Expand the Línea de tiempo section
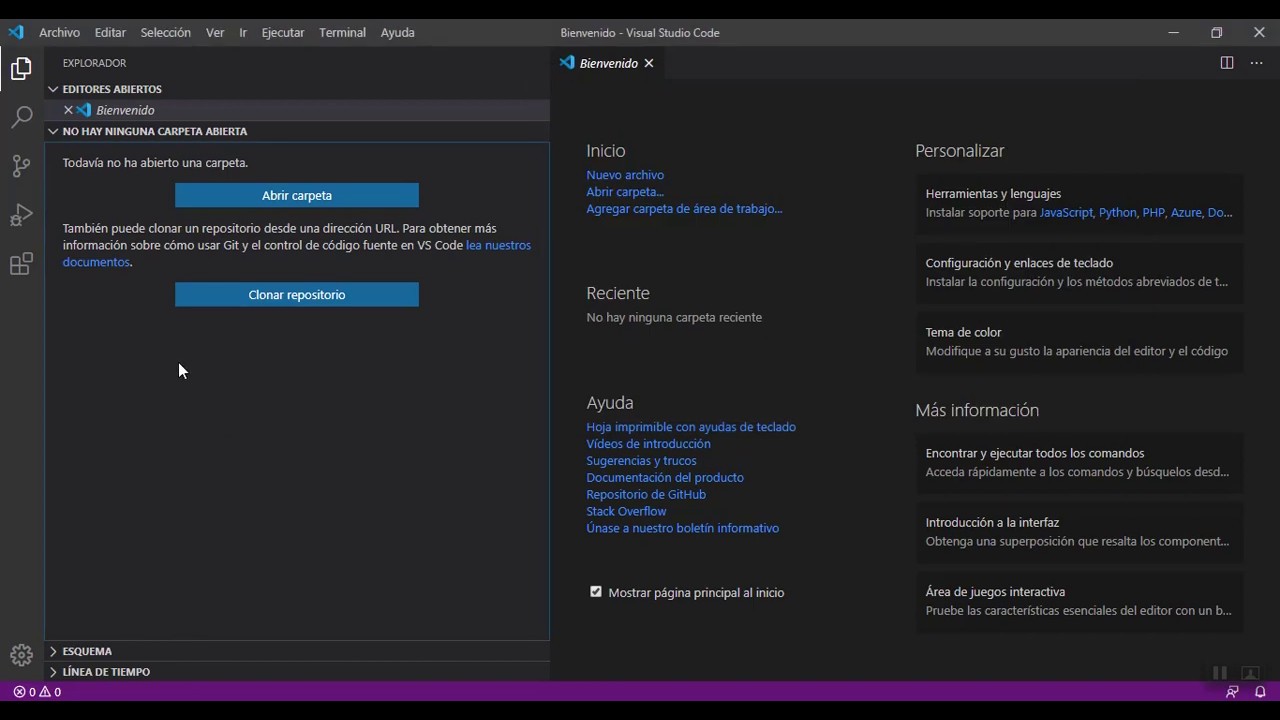 (x=297, y=672)
